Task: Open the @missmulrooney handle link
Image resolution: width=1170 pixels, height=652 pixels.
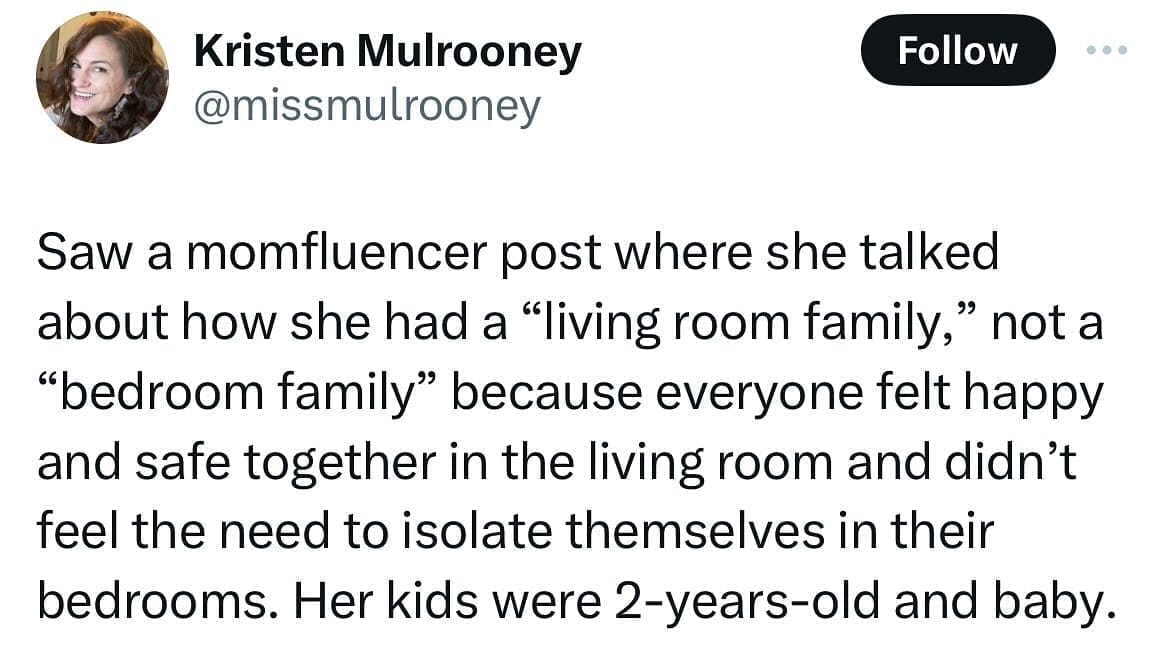Action: pyautogui.click(x=367, y=104)
